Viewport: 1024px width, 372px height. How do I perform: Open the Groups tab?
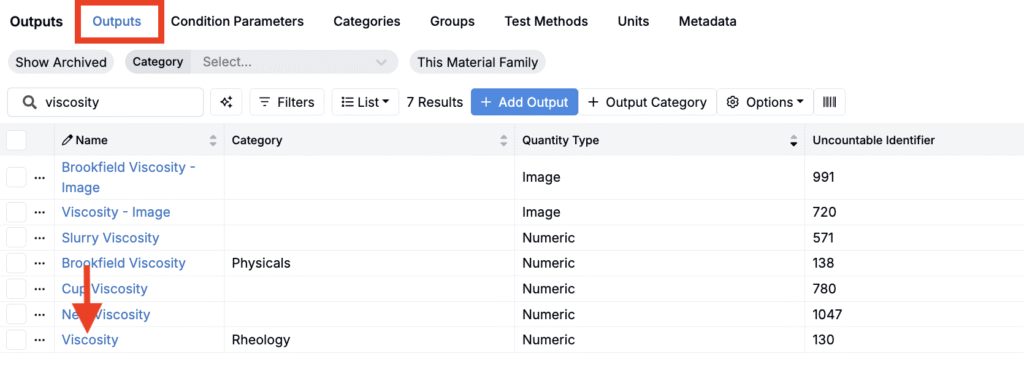pyautogui.click(x=452, y=22)
